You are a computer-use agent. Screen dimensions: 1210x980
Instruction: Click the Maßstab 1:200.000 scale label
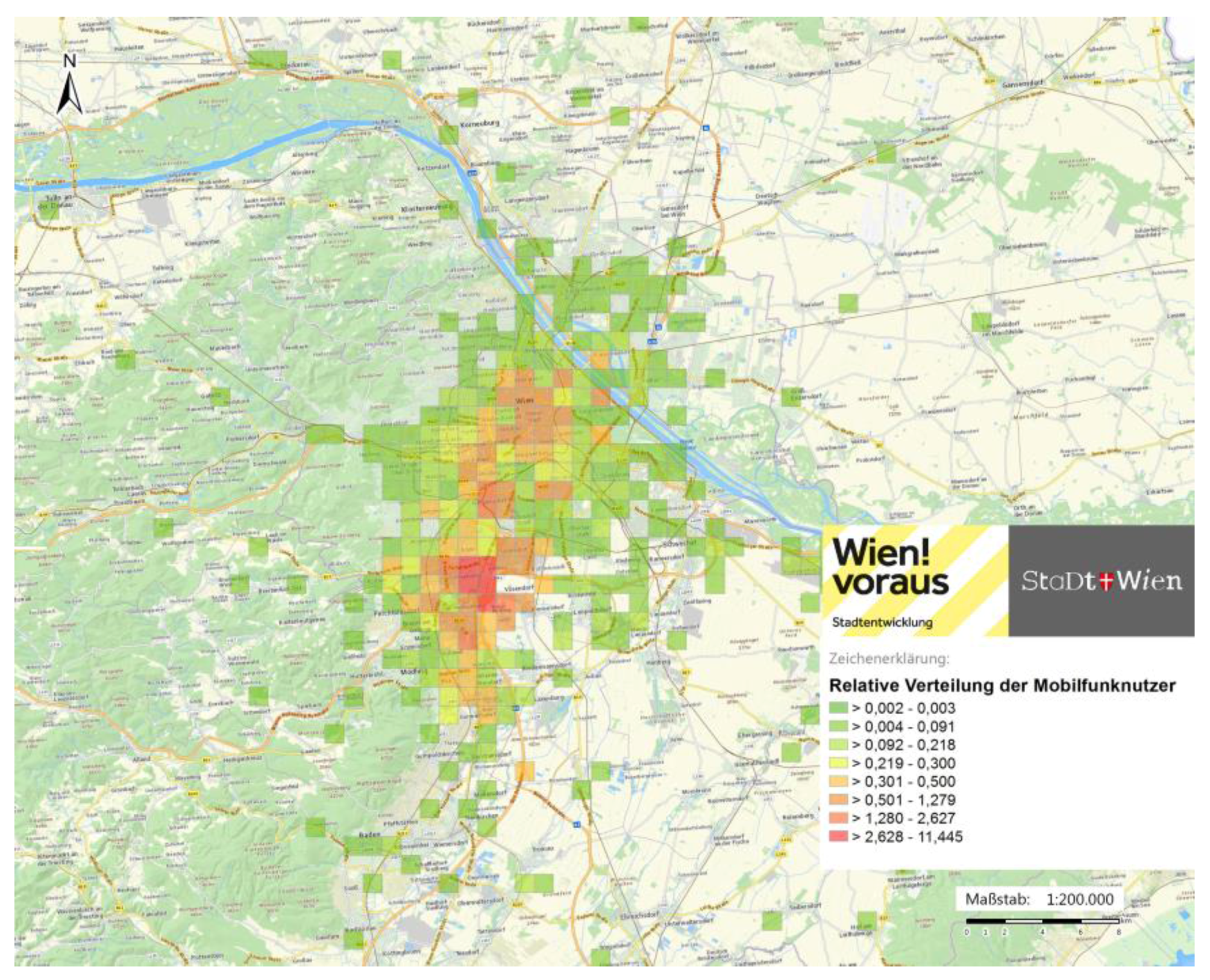click(1039, 900)
